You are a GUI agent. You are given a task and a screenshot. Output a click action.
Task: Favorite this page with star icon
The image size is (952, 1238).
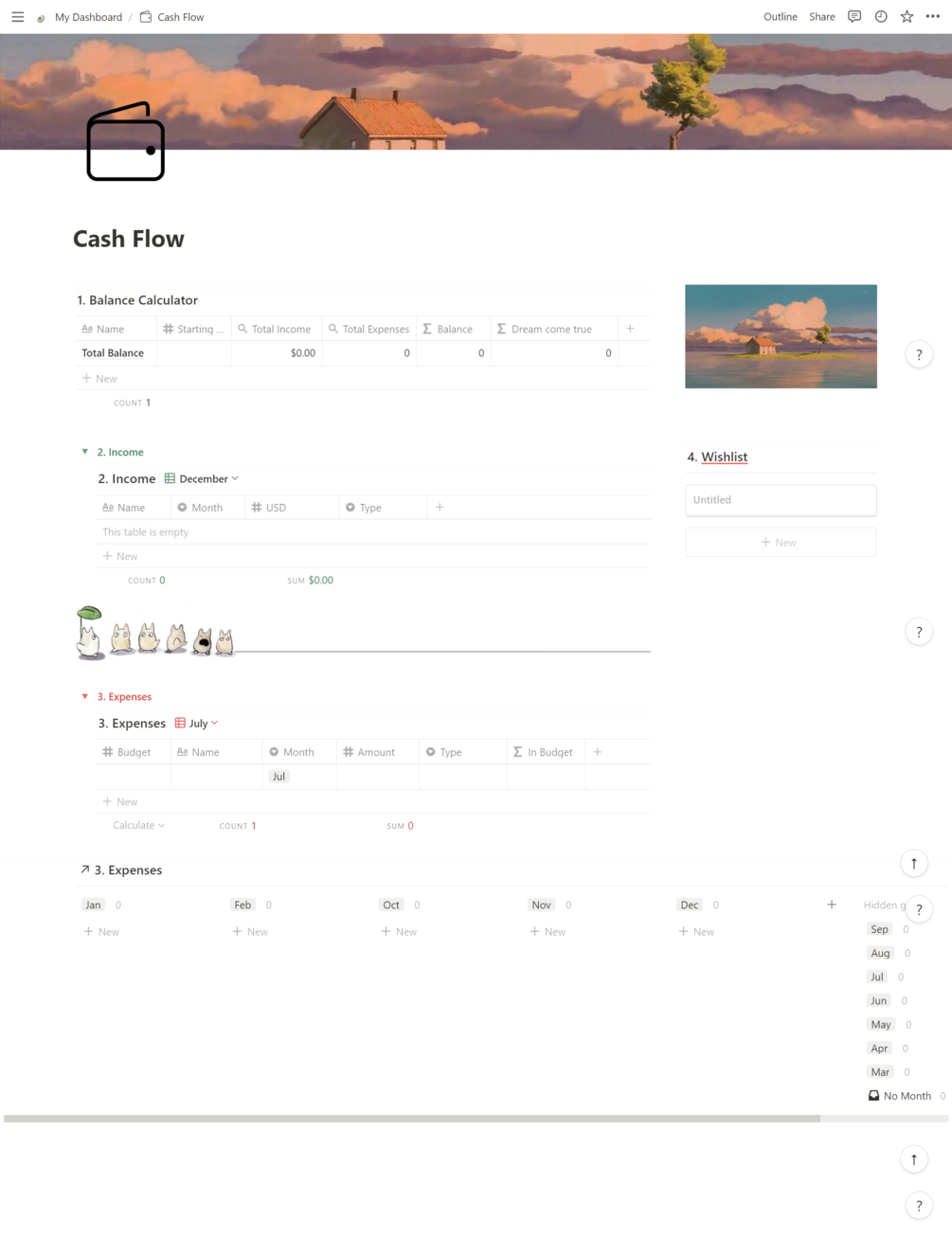tap(907, 17)
